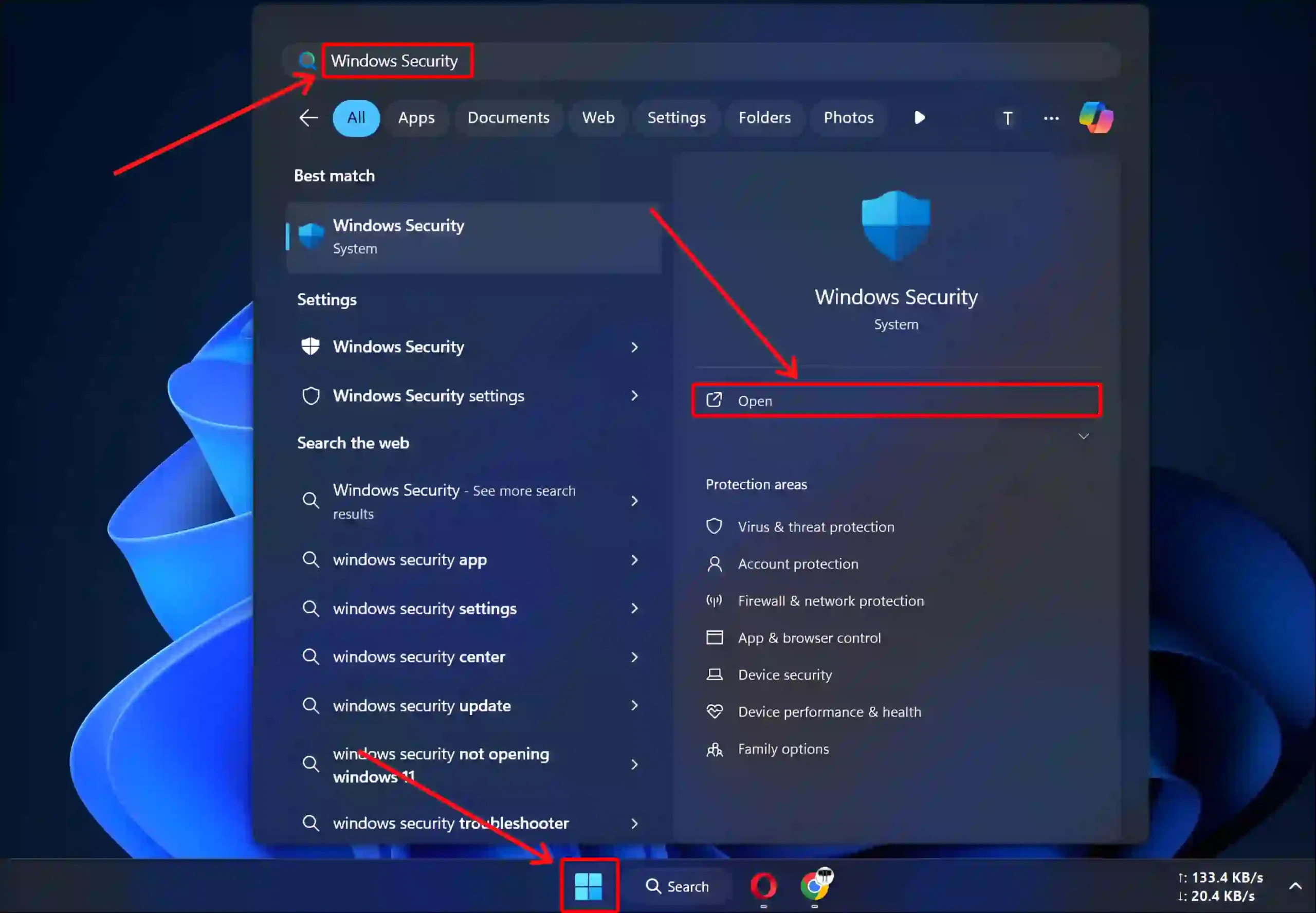
Task: Switch to the Settings filter tab
Action: 676,118
